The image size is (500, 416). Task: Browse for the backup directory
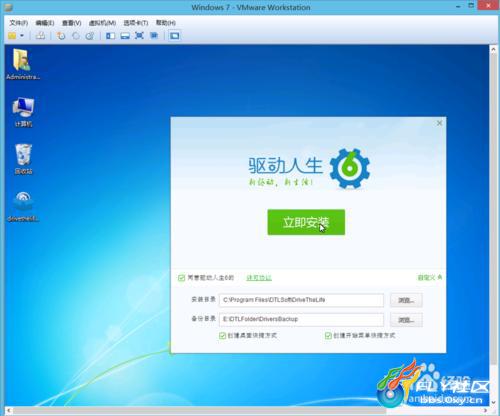(406, 320)
